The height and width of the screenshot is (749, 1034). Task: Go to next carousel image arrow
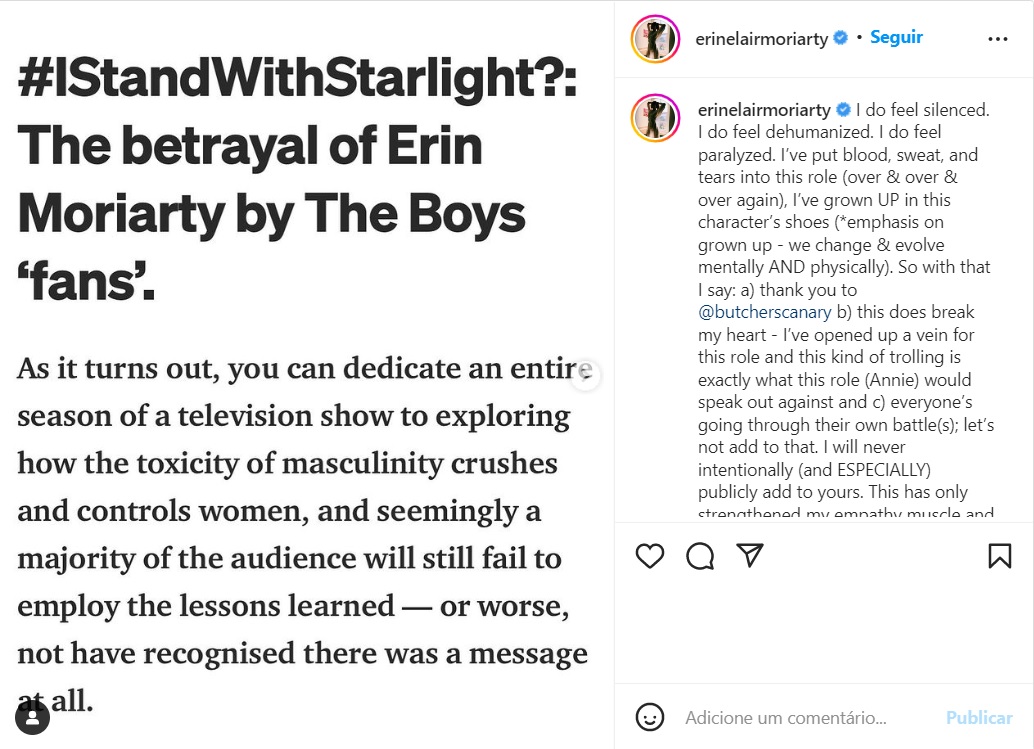(586, 375)
